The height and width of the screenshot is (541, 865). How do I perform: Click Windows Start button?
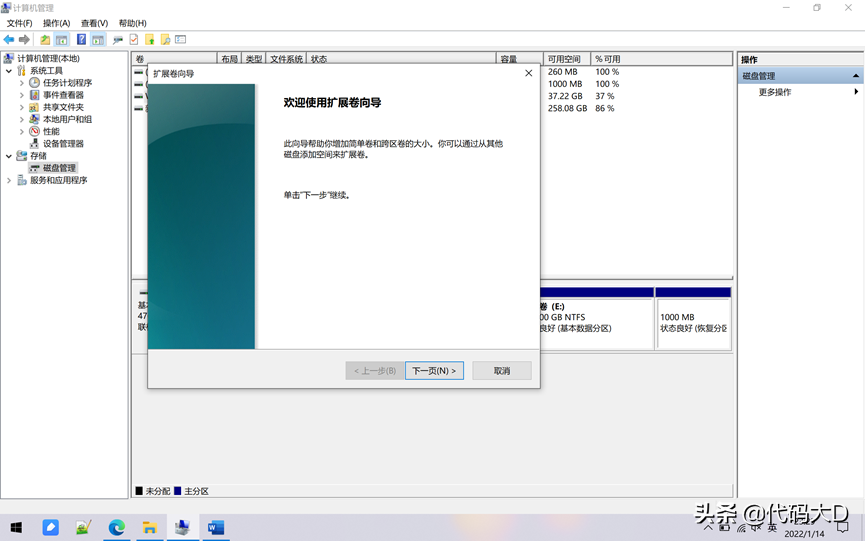[x=16, y=528]
